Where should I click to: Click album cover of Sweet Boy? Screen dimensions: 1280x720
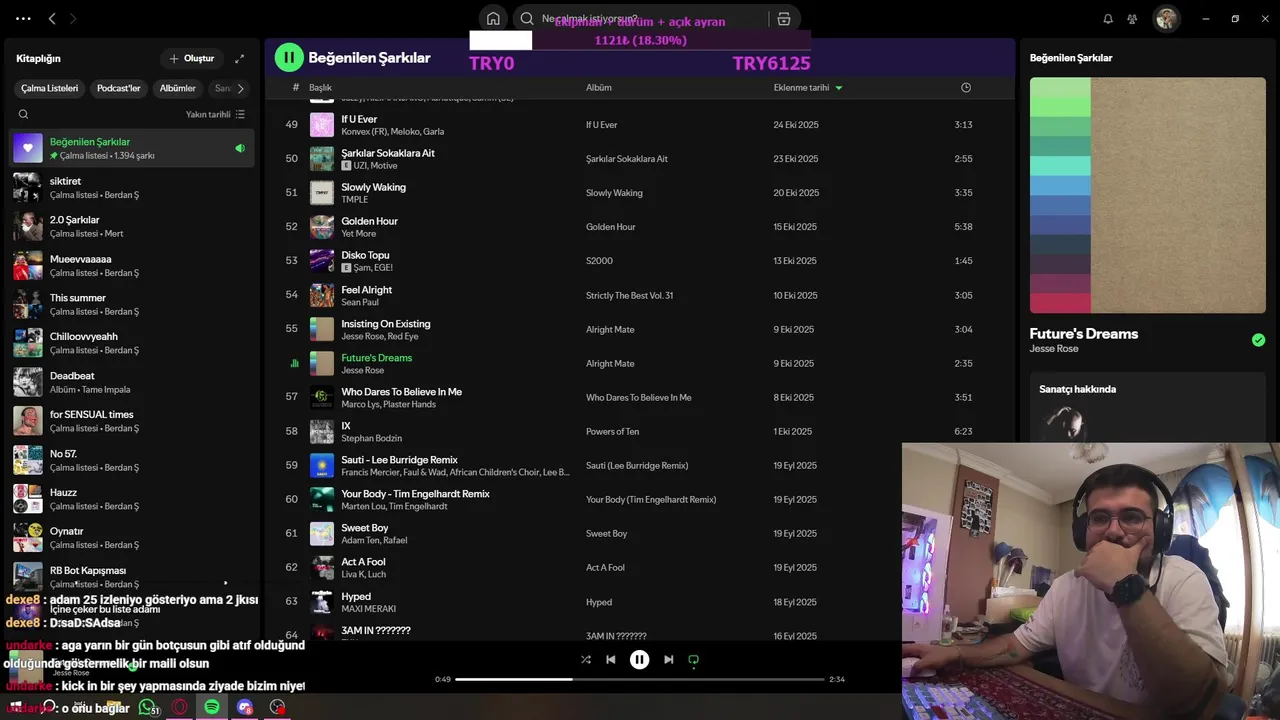(x=322, y=533)
